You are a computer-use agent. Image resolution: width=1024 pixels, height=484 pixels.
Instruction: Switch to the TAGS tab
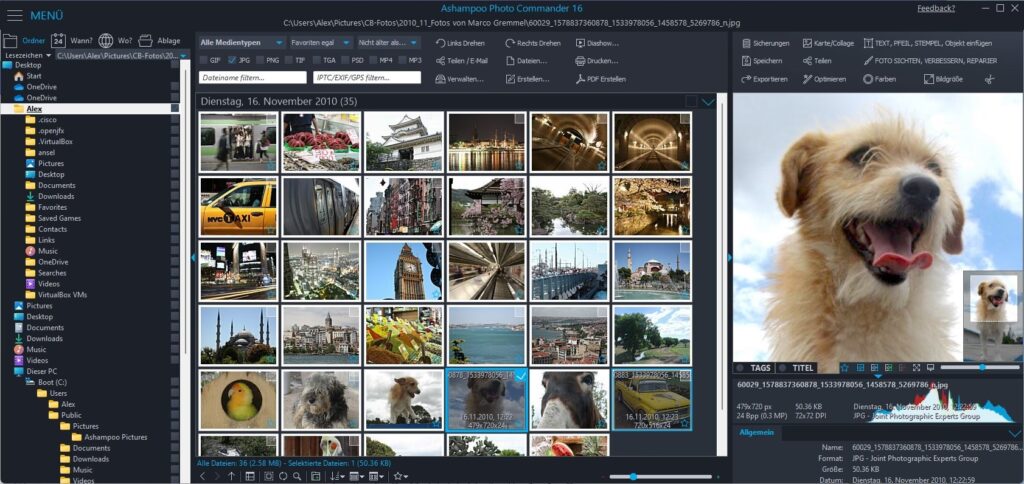coord(758,368)
